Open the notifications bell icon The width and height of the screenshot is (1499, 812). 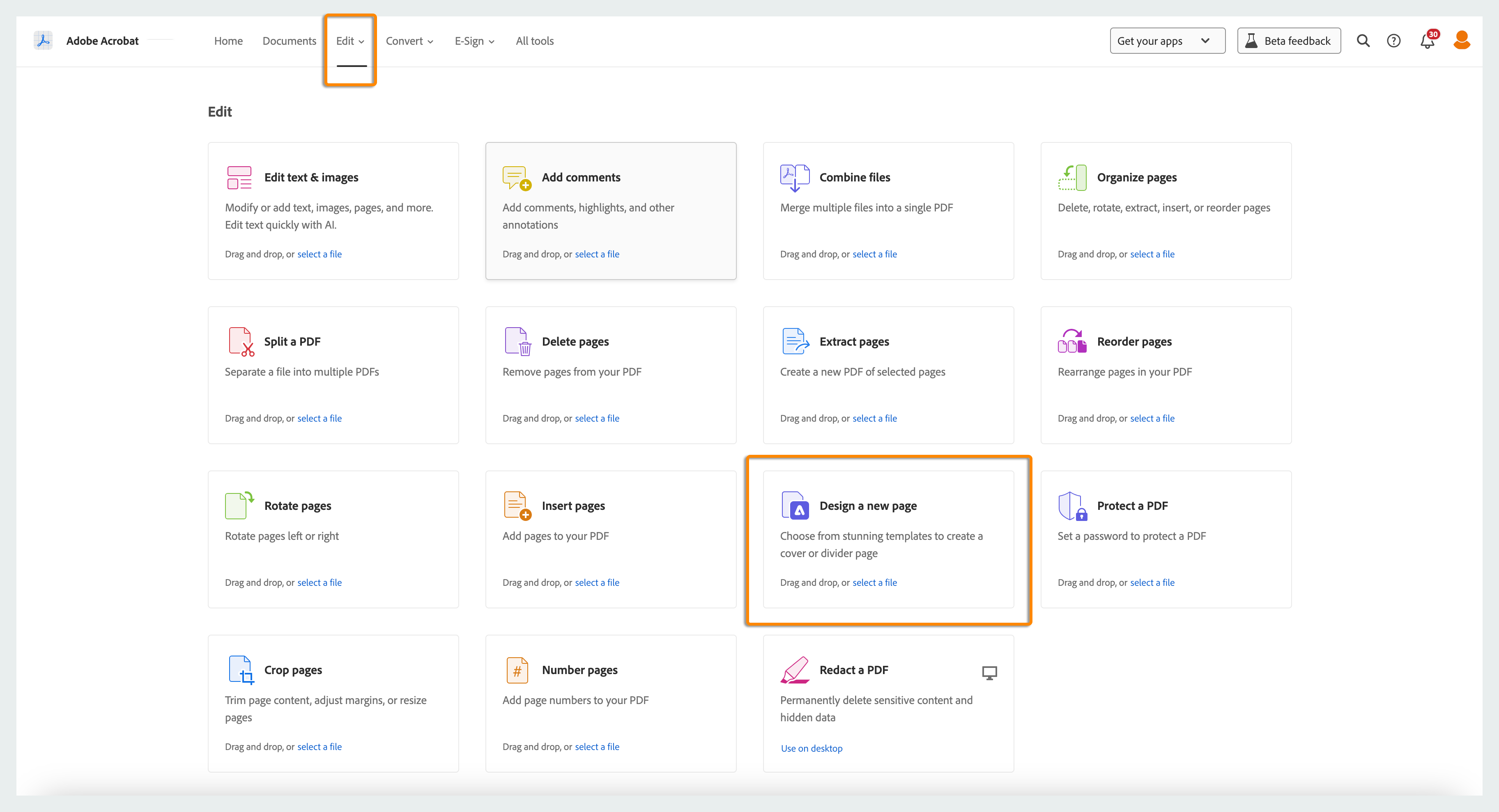coord(1428,41)
